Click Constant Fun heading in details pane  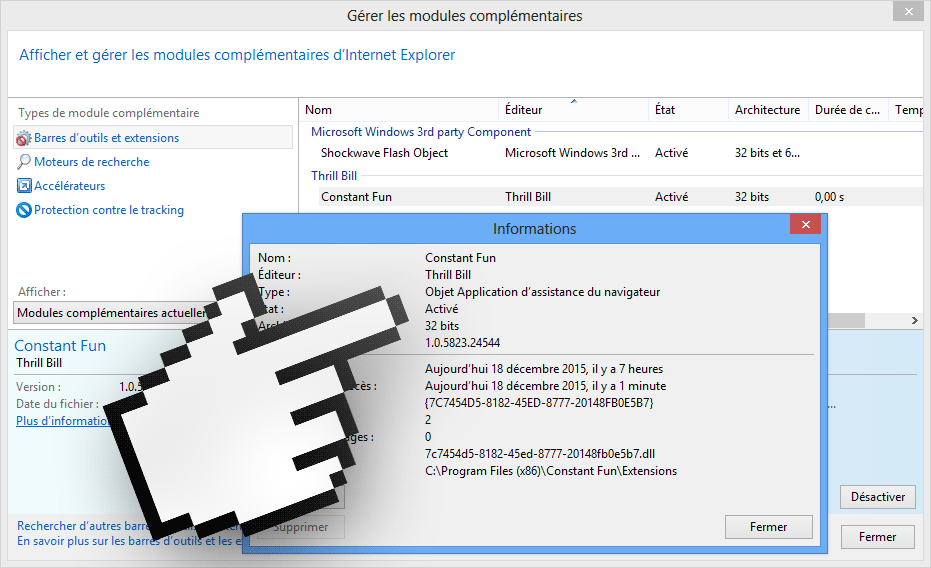tap(60, 346)
